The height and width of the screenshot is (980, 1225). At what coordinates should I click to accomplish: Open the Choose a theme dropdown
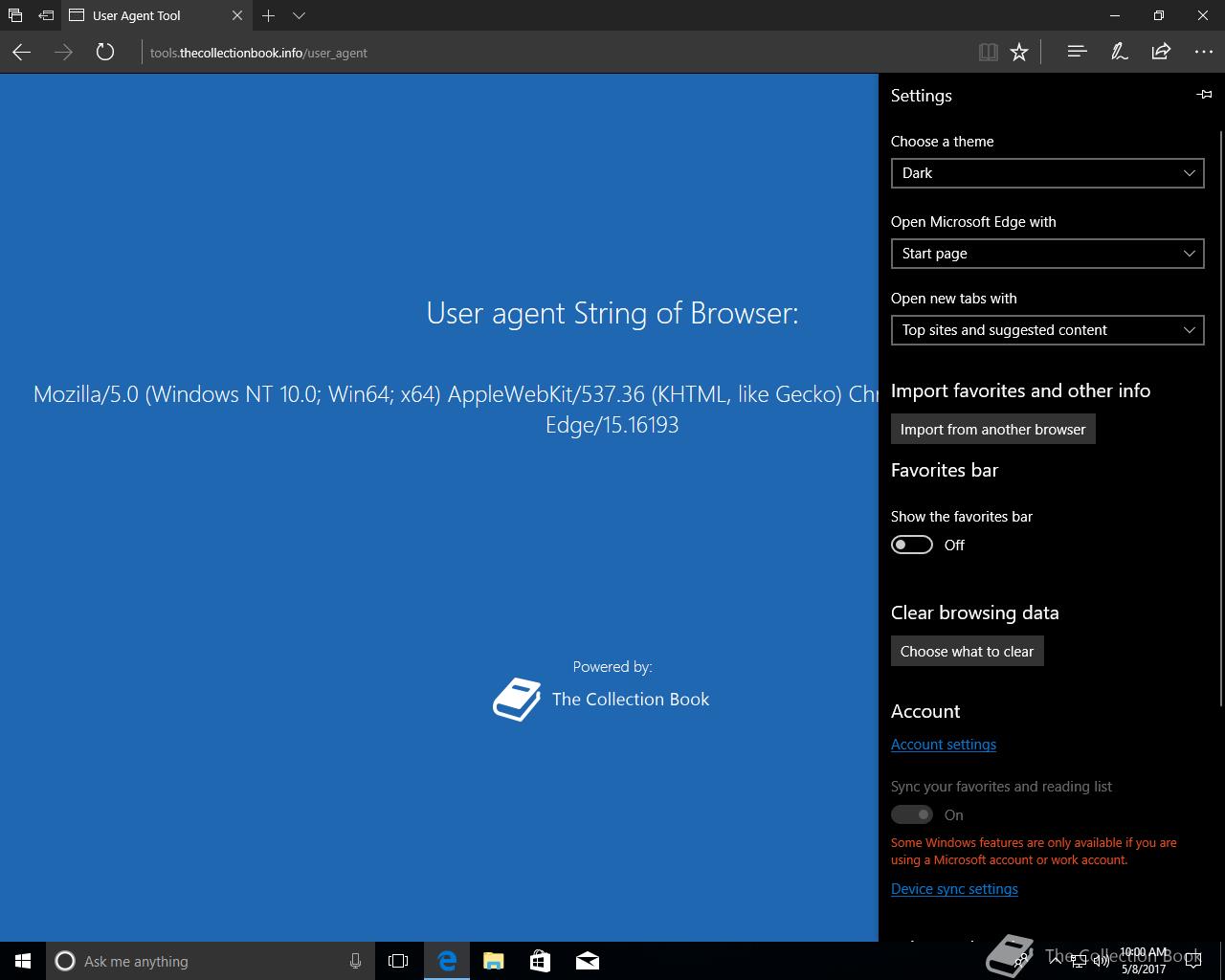pos(1047,173)
